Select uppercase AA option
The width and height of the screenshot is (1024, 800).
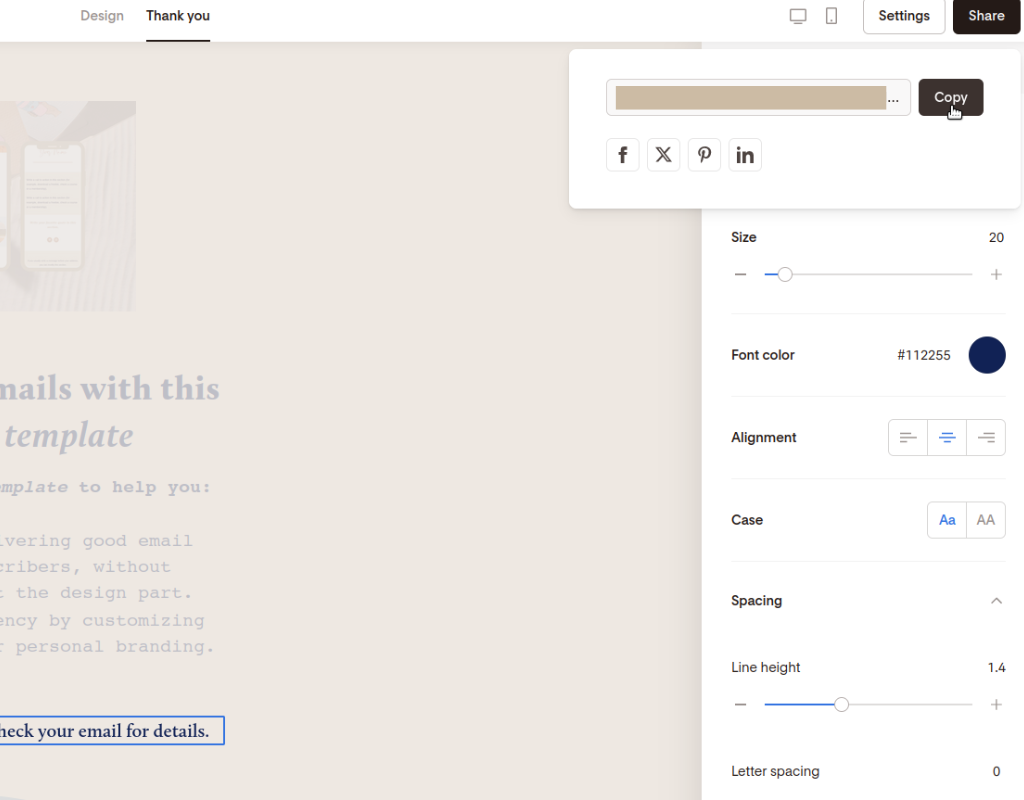tap(985, 520)
